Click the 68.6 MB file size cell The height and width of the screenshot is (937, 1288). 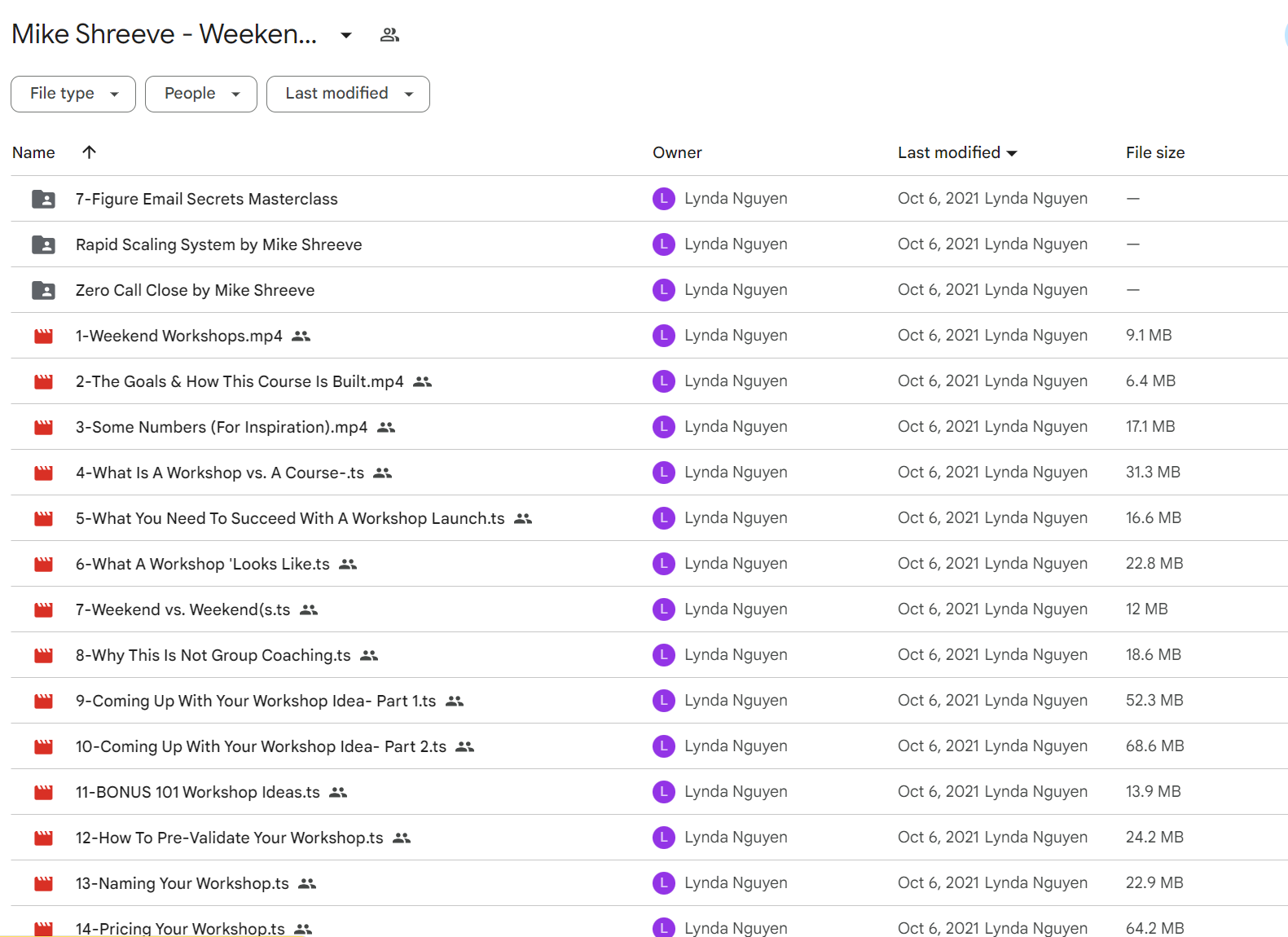click(1155, 746)
